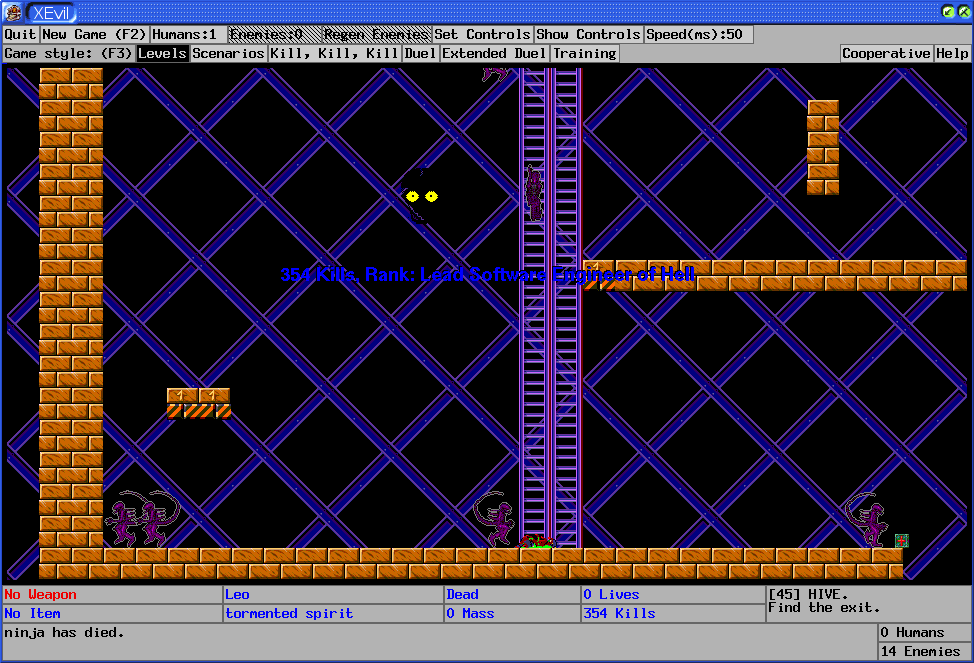974x663 pixels.
Task: Open the Help menu
Action: point(952,53)
